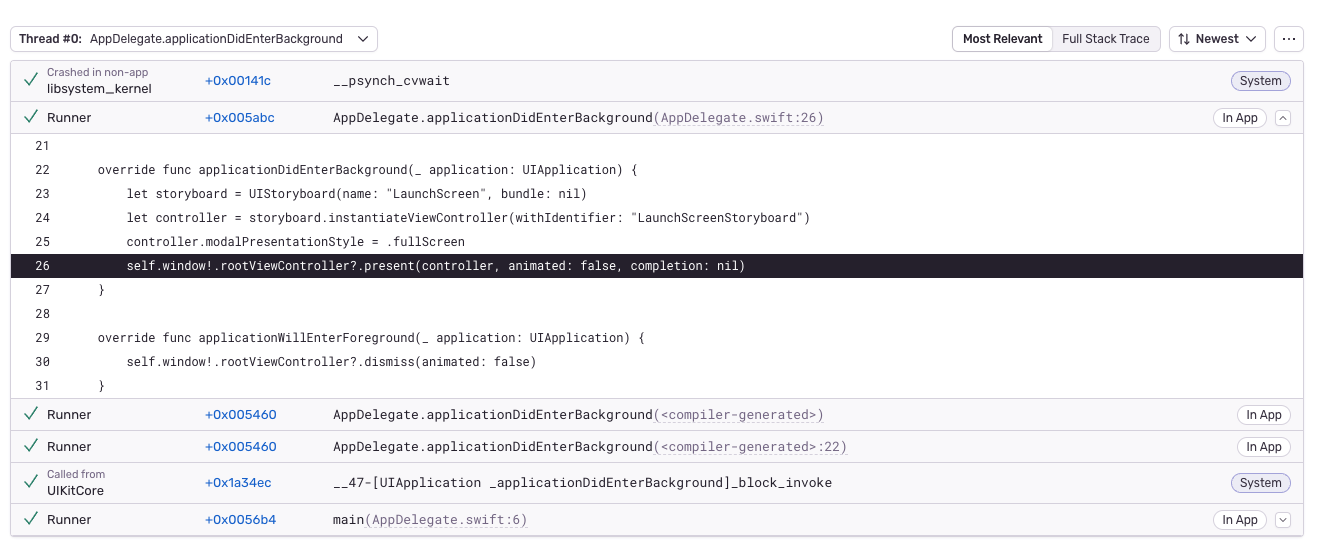The height and width of the screenshot is (560, 1328).
Task: Click the _applicationDidEnterBackground block_invoke function
Action: [x=582, y=483]
